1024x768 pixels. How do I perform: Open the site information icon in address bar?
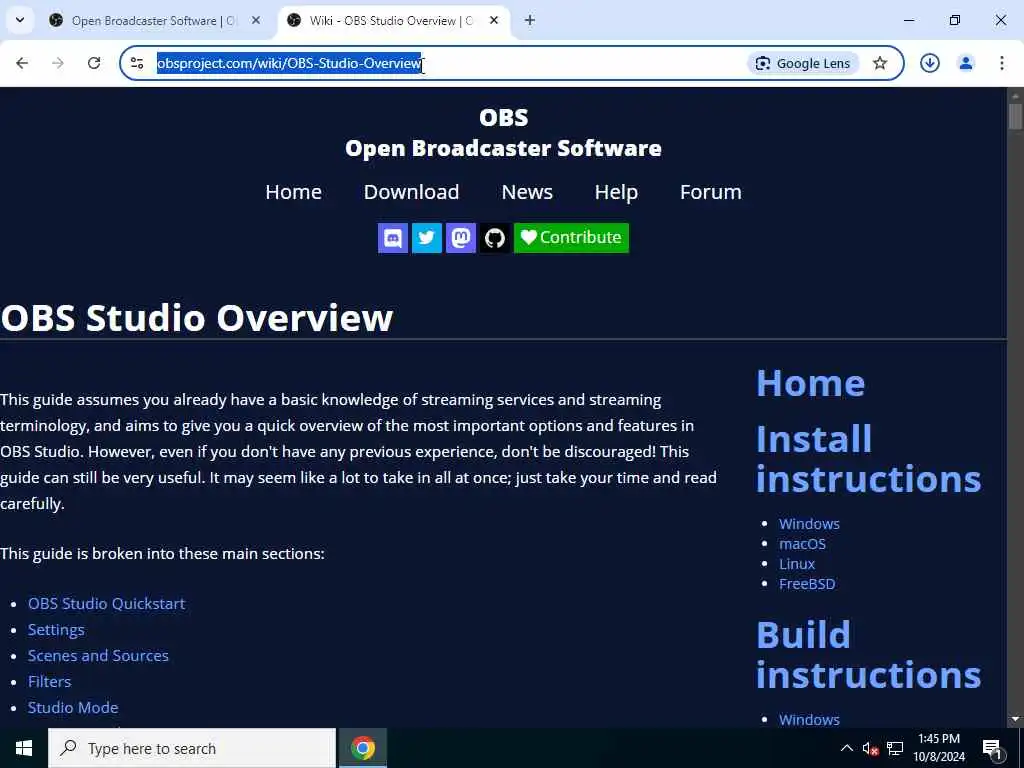tap(137, 63)
